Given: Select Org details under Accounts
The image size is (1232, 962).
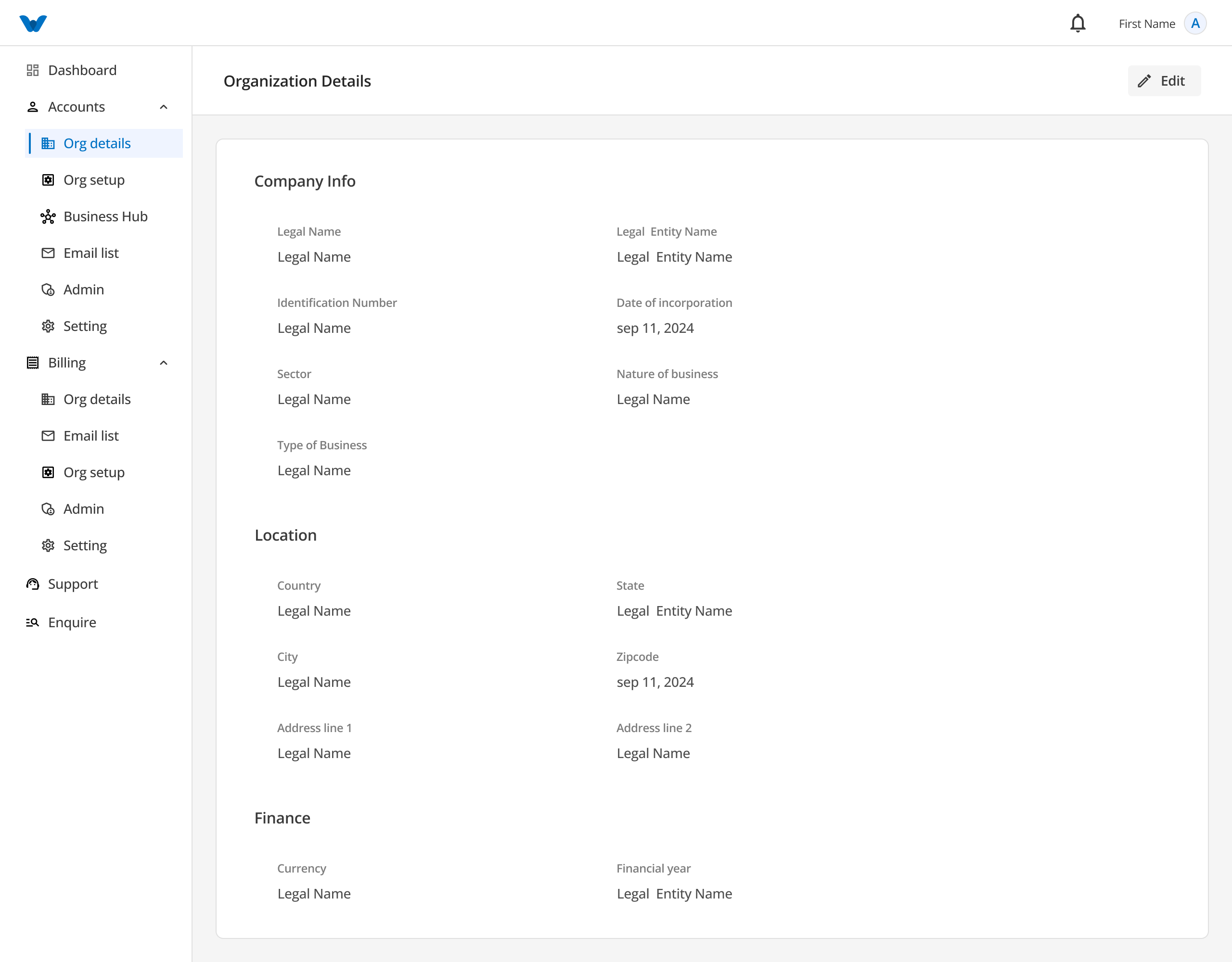Looking at the screenshot, I should [104, 143].
